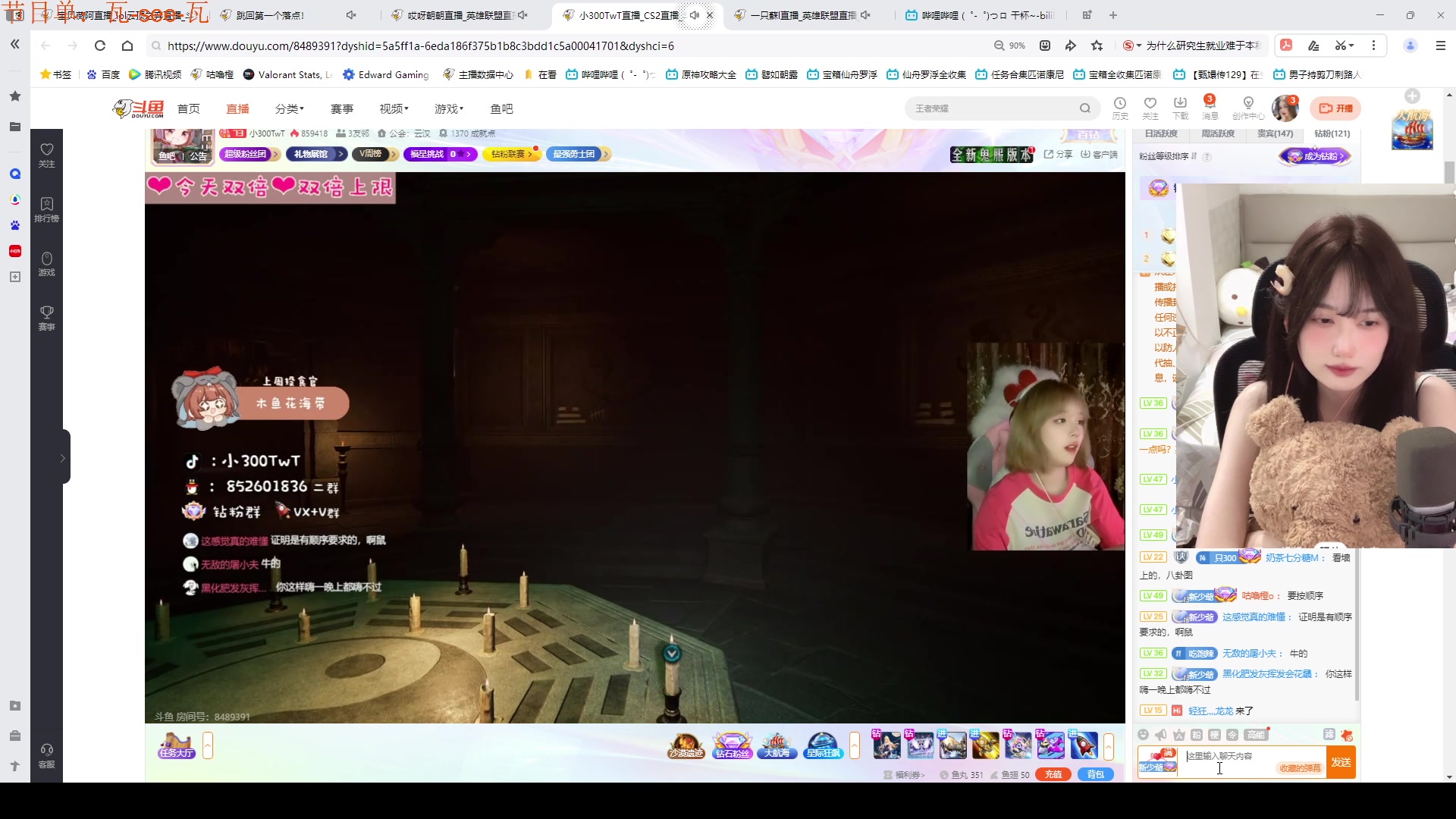This screenshot has width=1456, height=819.
Task: Open the emoji picker in chat toolbar
Action: (1144, 735)
